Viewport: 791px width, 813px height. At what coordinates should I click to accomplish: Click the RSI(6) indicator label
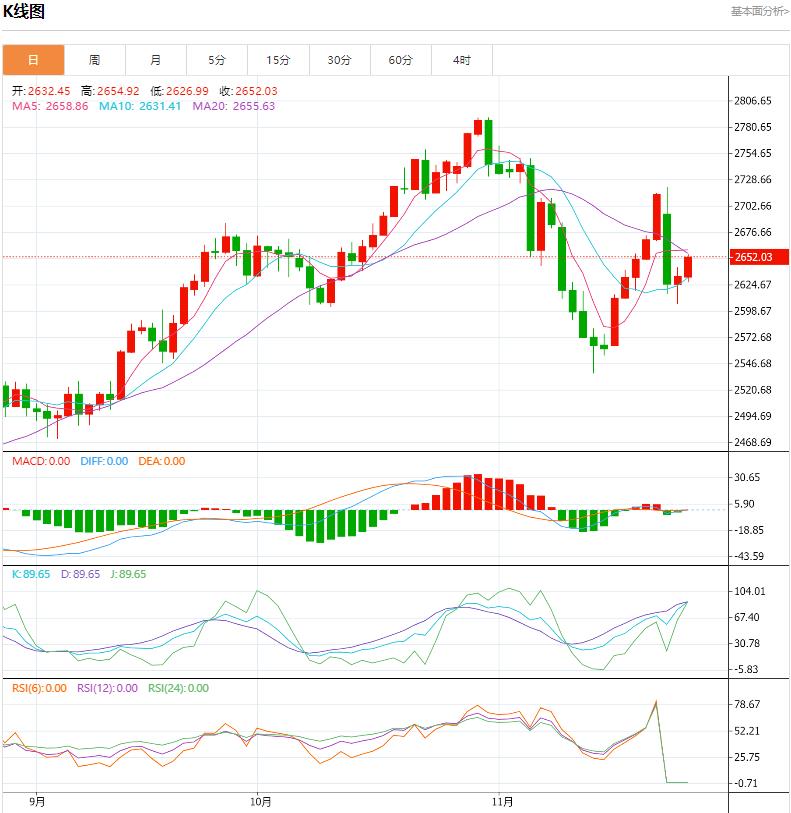point(40,688)
